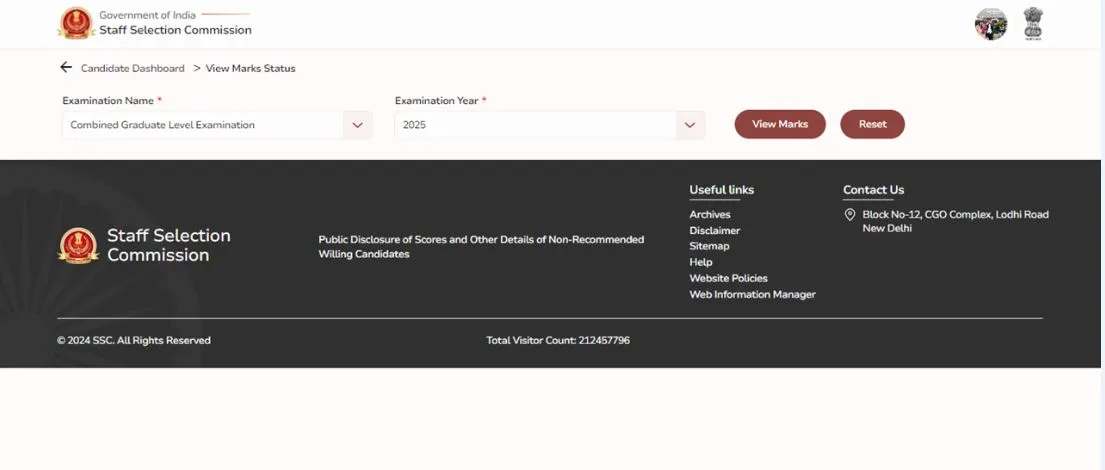Click the Contact Us heading
This screenshot has width=1105, height=470.
pyautogui.click(x=873, y=190)
